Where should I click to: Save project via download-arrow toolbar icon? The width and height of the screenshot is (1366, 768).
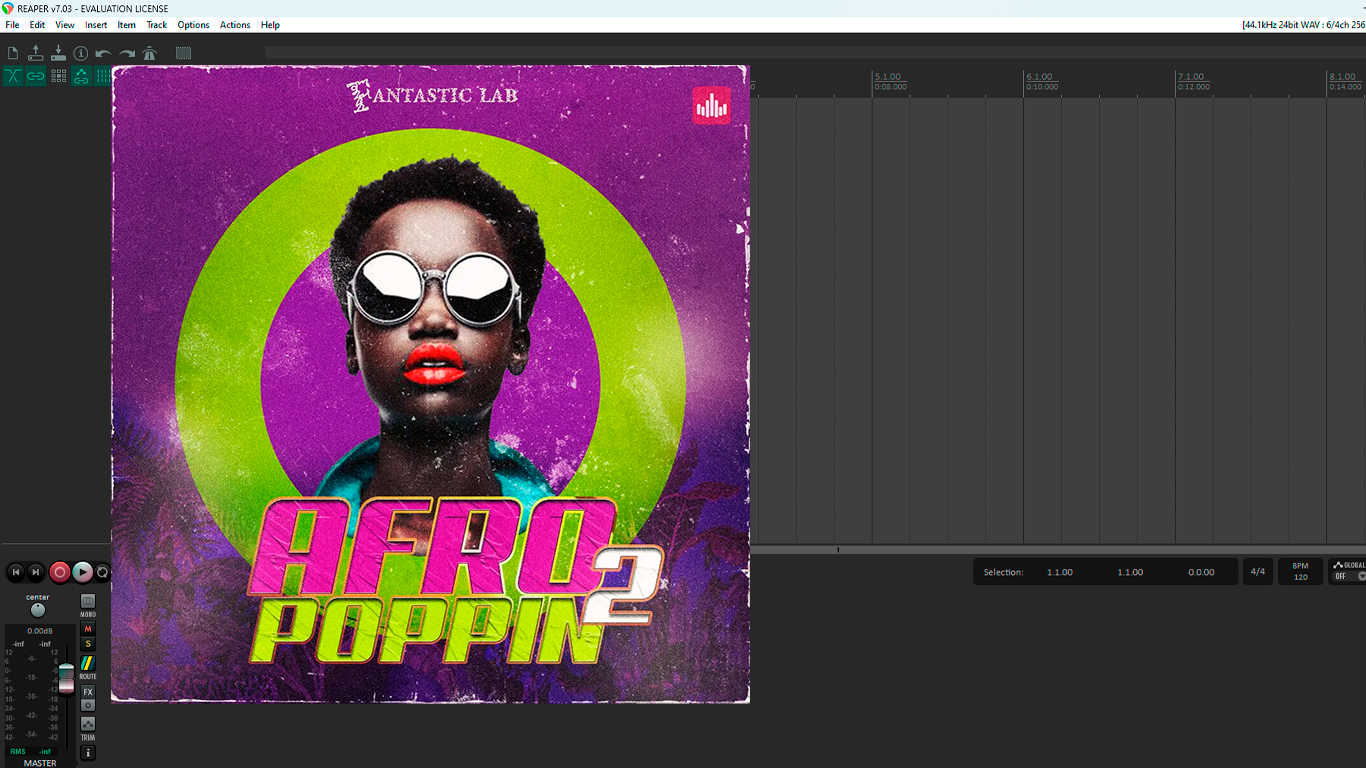pyautogui.click(x=58, y=54)
